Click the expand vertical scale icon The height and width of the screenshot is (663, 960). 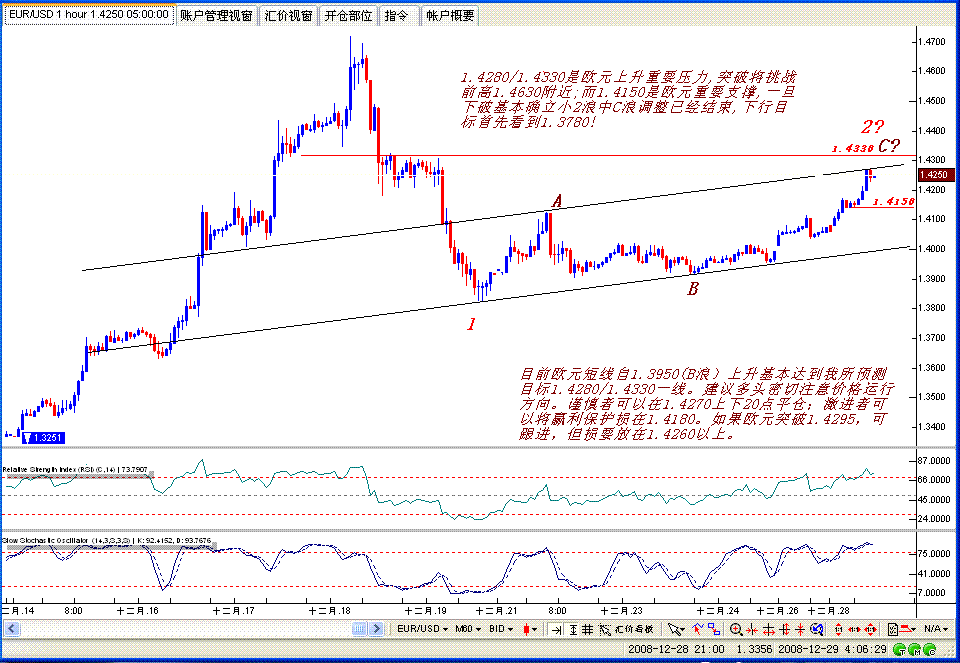pyautogui.click(x=784, y=629)
